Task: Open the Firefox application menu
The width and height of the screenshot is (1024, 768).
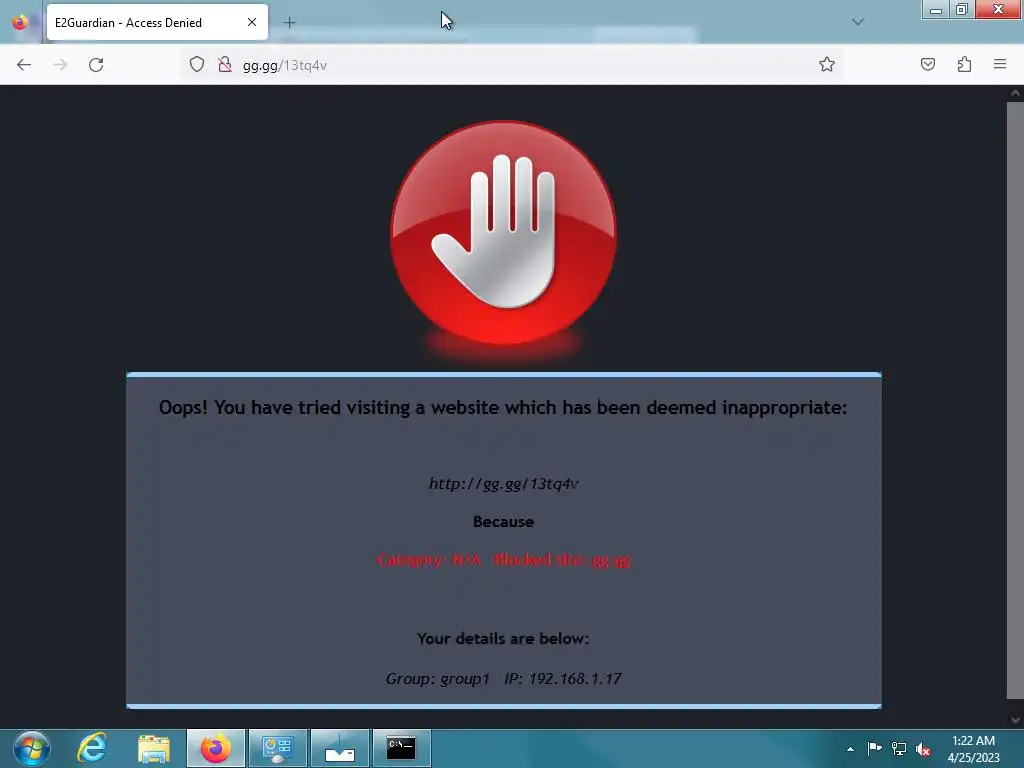Action: (1000, 64)
